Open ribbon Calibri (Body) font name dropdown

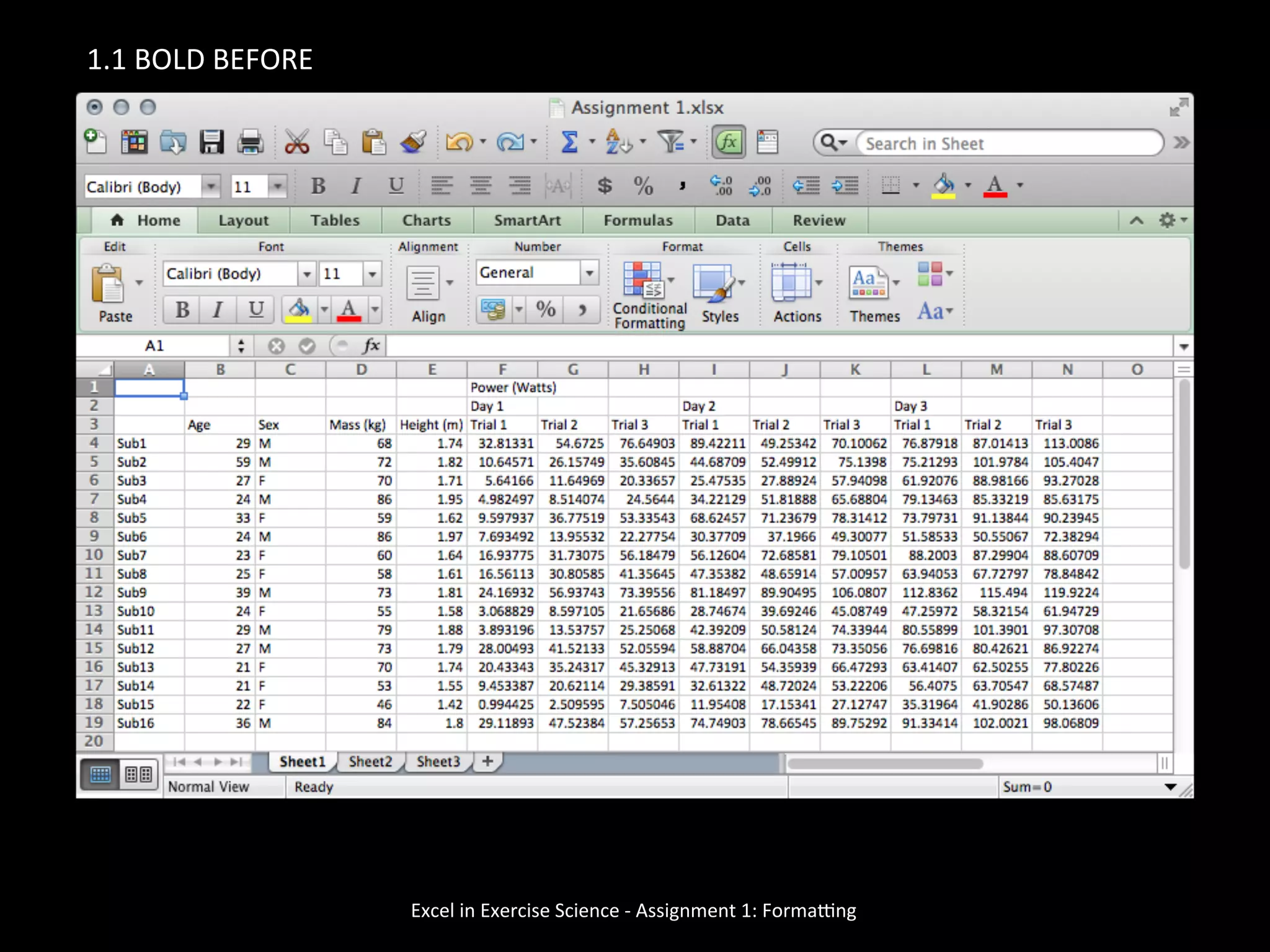click(x=306, y=274)
